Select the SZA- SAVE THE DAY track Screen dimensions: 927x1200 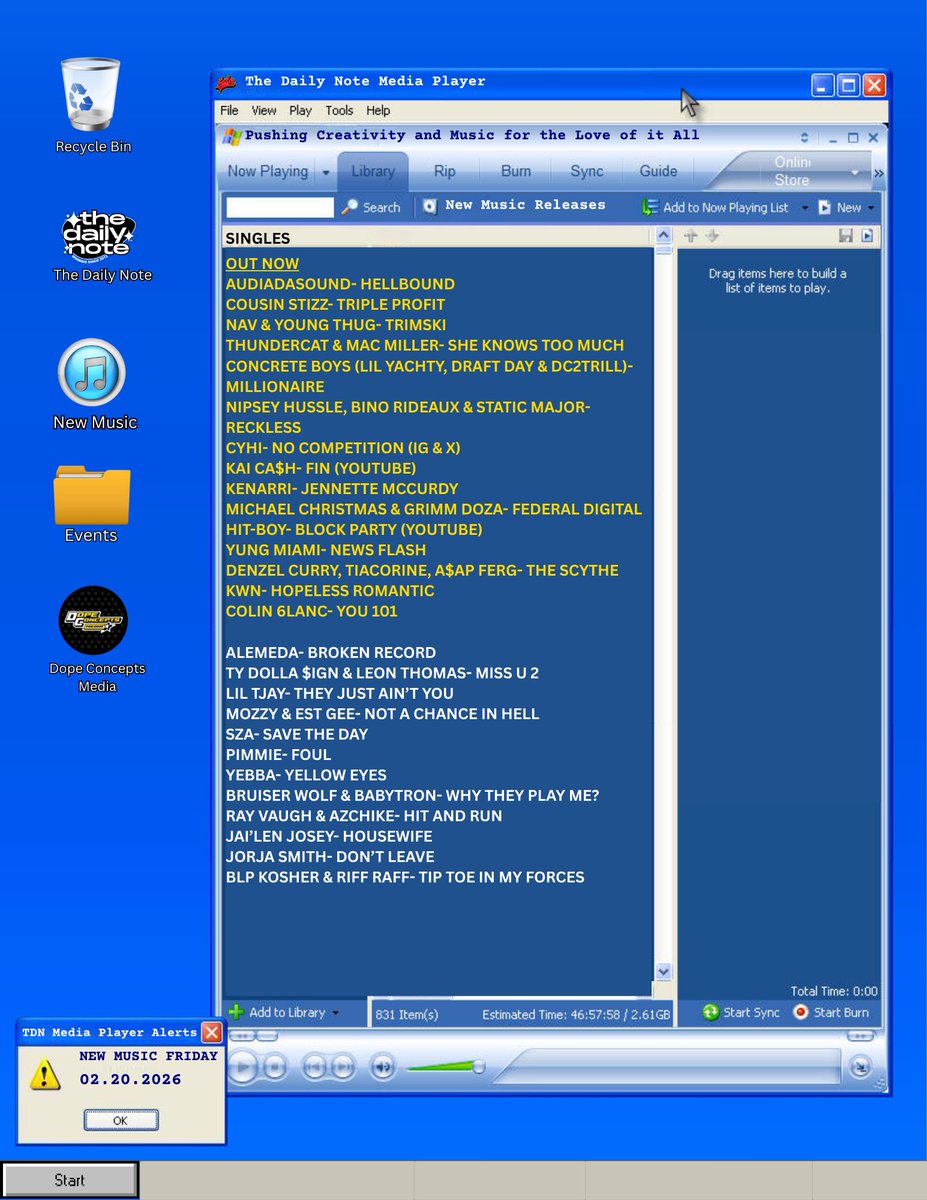tap(297, 734)
